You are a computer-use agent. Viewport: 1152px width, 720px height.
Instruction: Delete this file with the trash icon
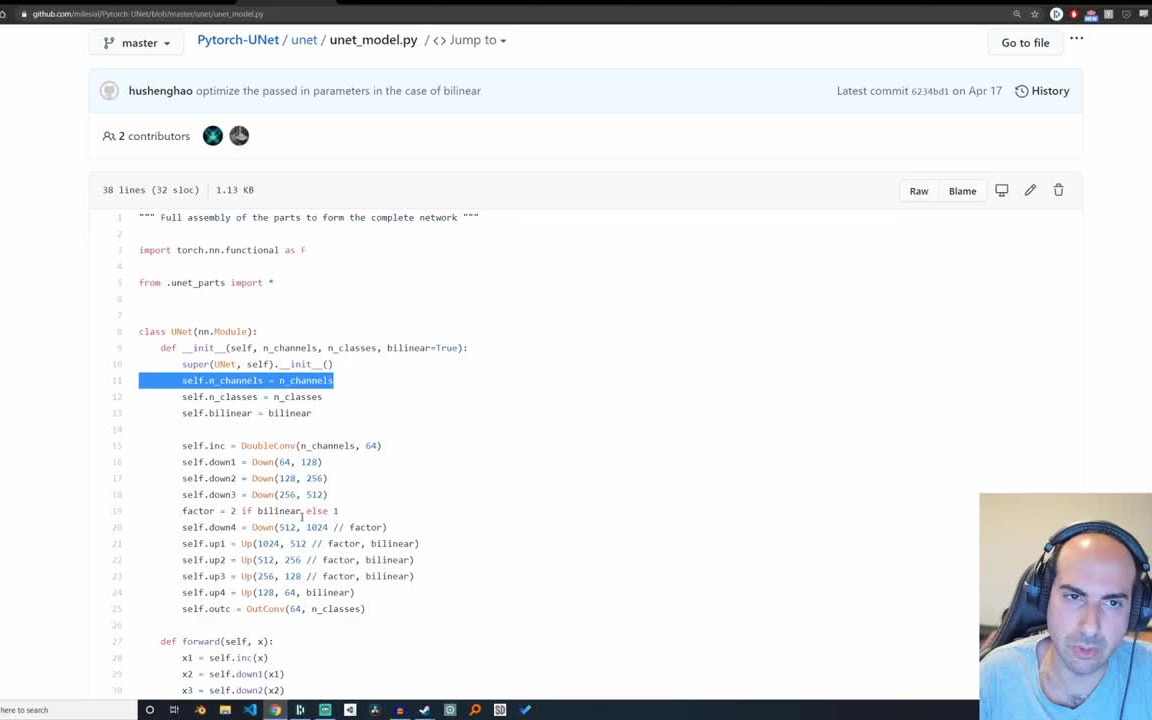coord(1059,190)
